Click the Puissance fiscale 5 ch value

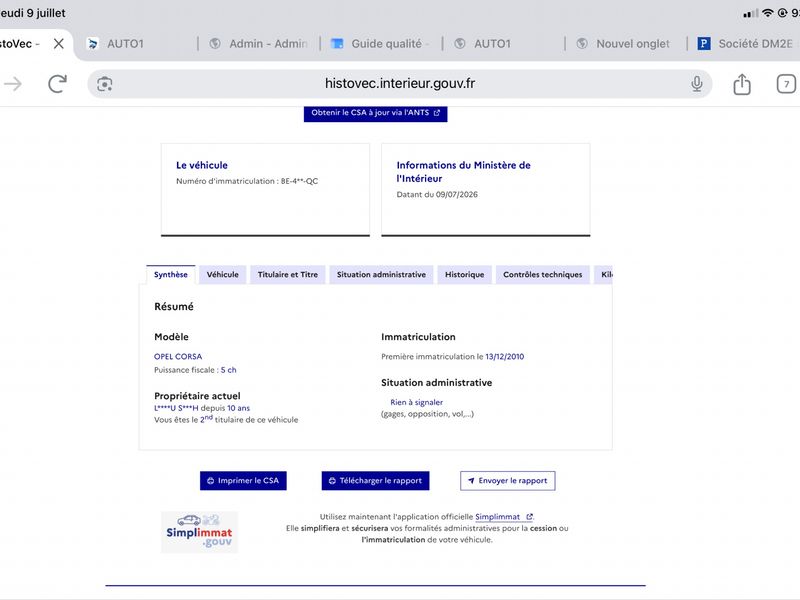pos(229,370)
